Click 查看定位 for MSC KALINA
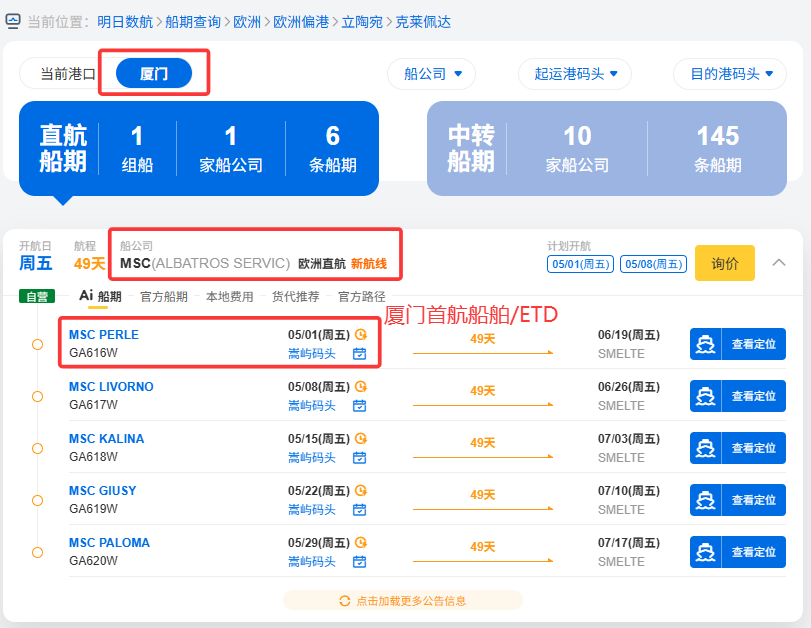The height and width of the screenshot is (628, 811). pyautogui.click(x=738, y=448)
